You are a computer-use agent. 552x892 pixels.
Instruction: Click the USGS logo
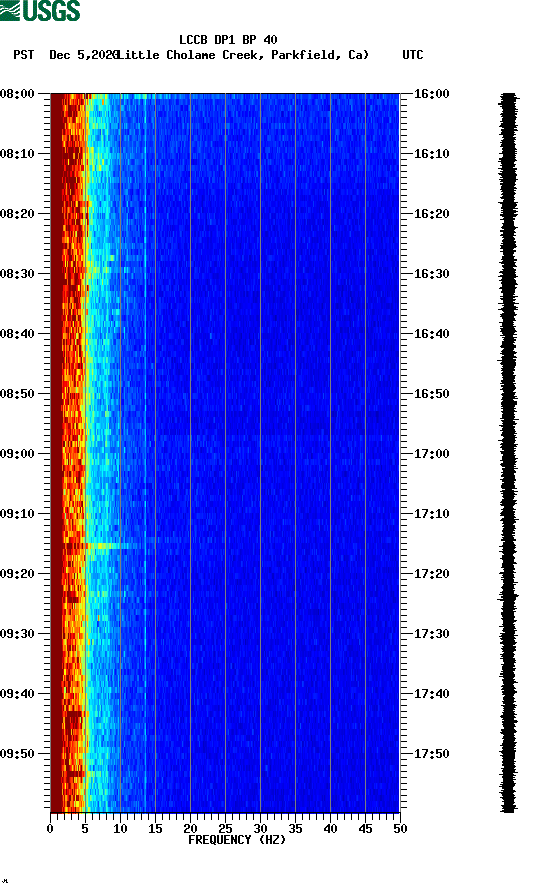40,11
